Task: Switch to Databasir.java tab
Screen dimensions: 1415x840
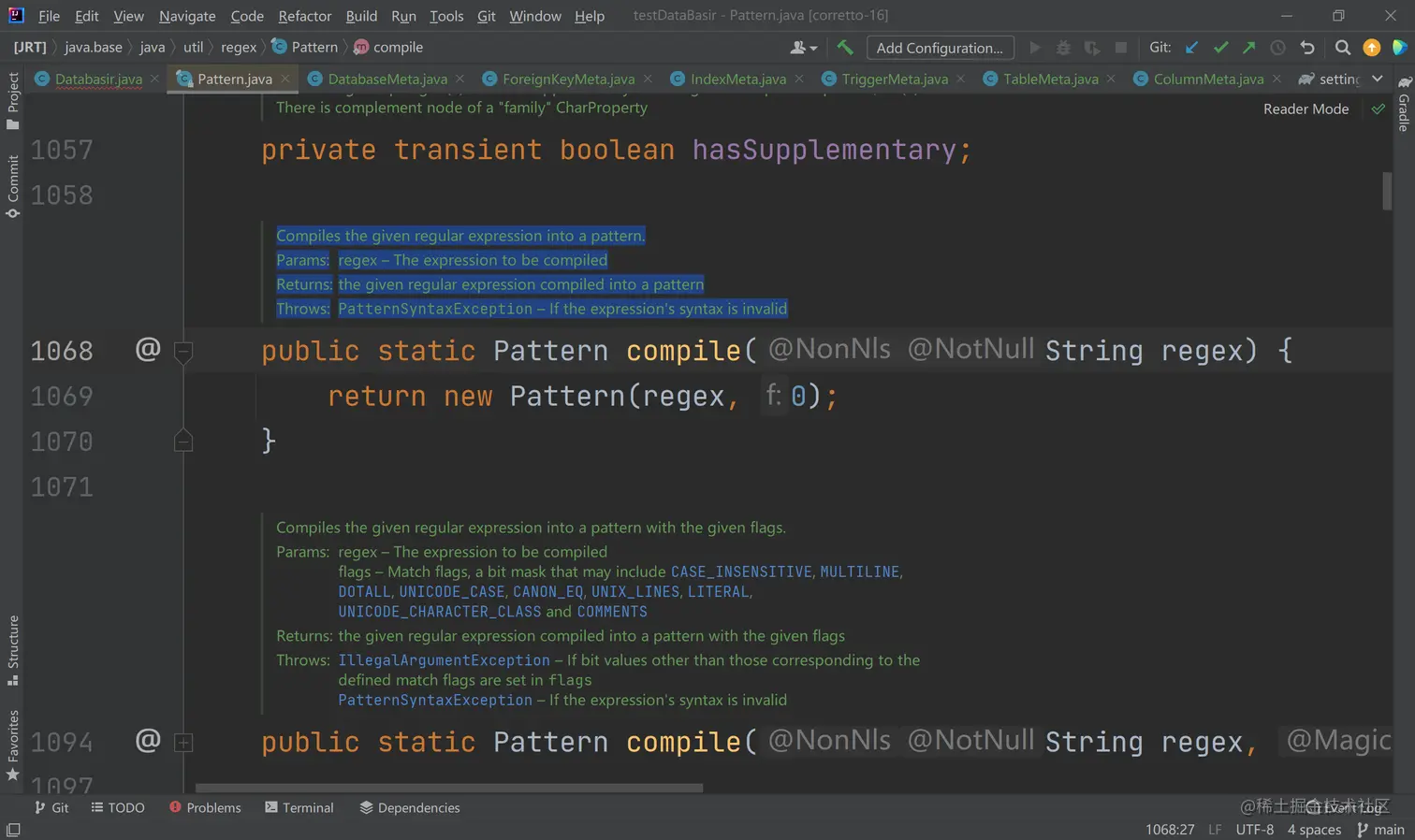Action: click(x=98, y=79)
